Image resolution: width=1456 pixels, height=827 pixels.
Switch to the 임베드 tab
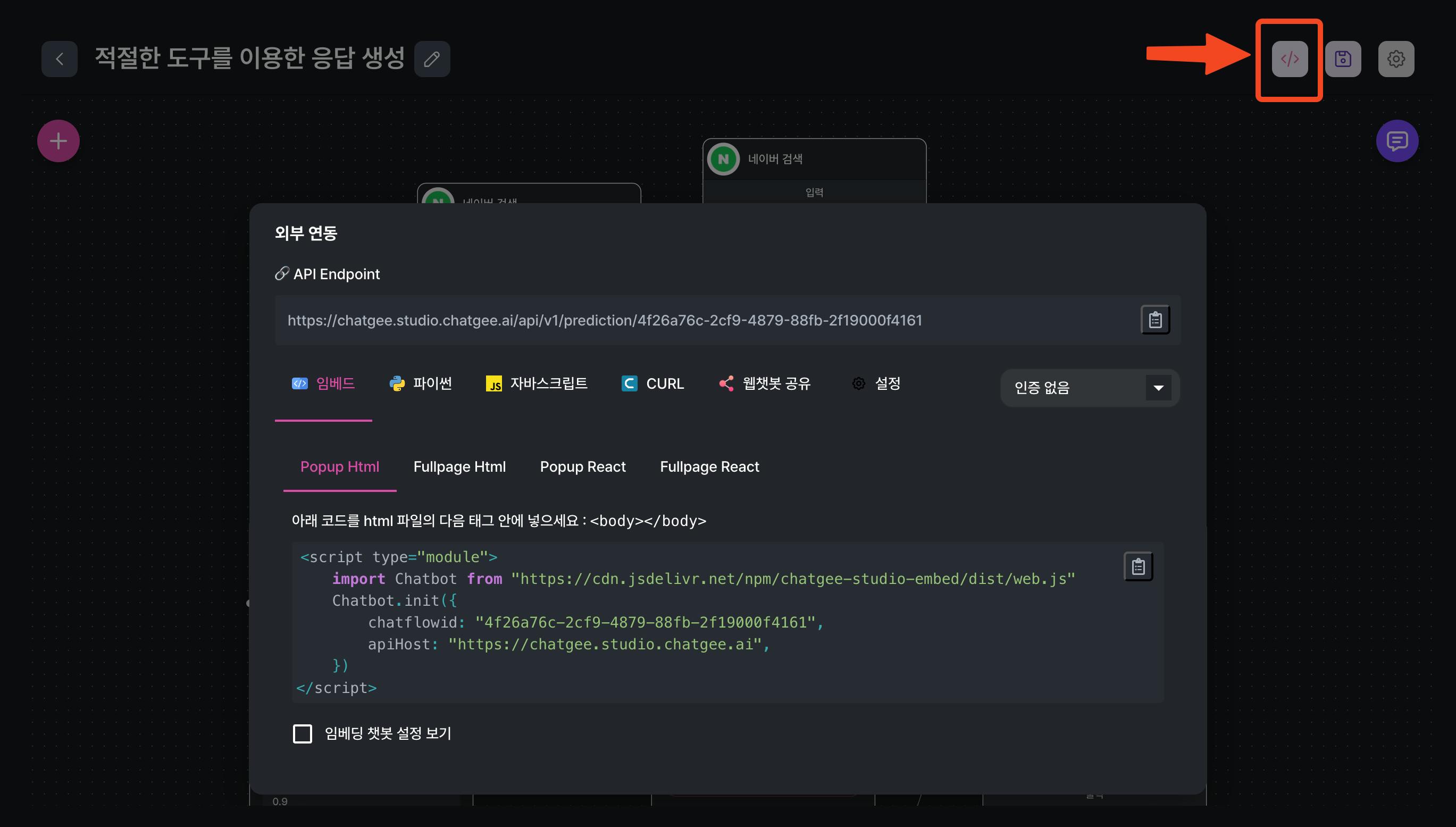coord(323,384)
